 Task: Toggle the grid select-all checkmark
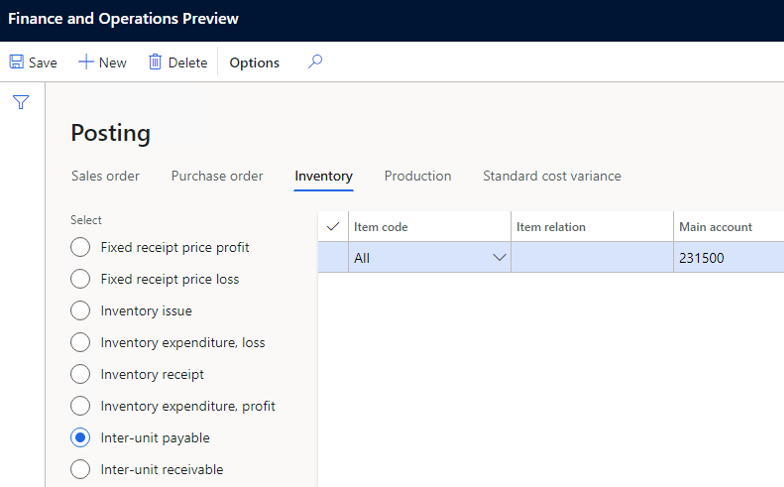click(333, 227)
